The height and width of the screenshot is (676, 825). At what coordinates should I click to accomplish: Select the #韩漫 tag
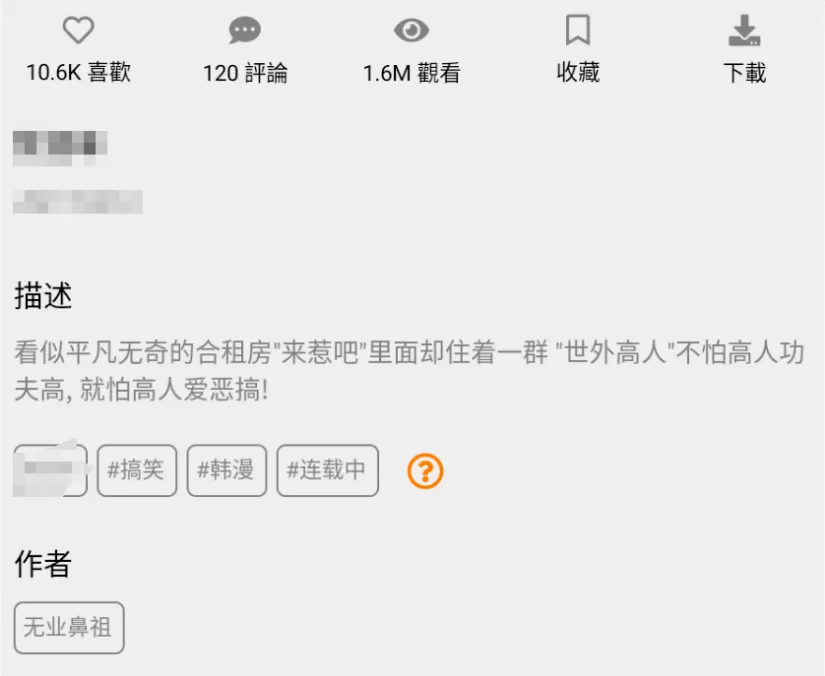point(227,470)
